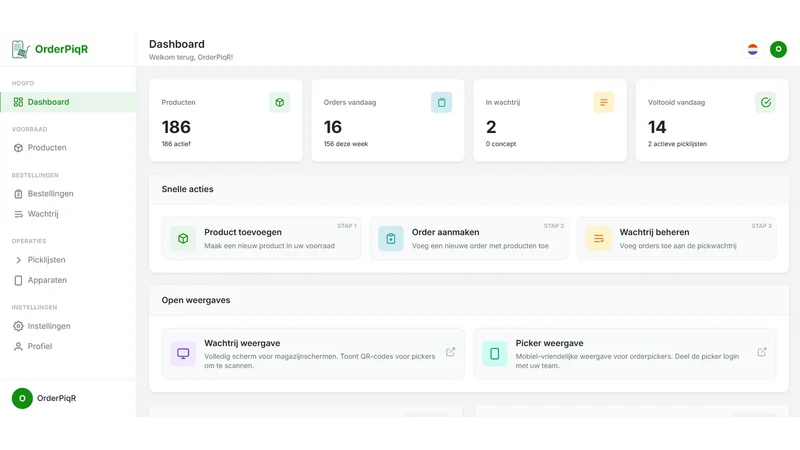
Task: Click the external link icon on Wachtrij weergave
Action: point(451,352)
